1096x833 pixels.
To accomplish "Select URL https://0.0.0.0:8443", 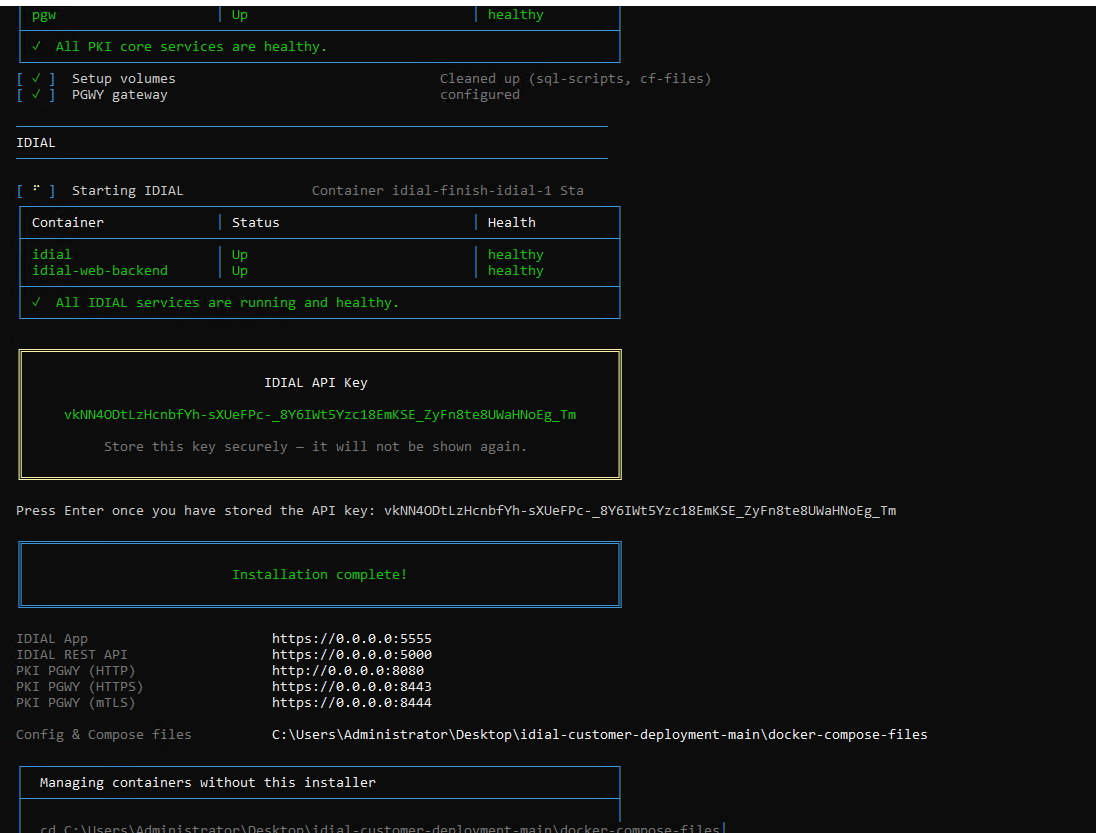I will (x=352, y=687).
